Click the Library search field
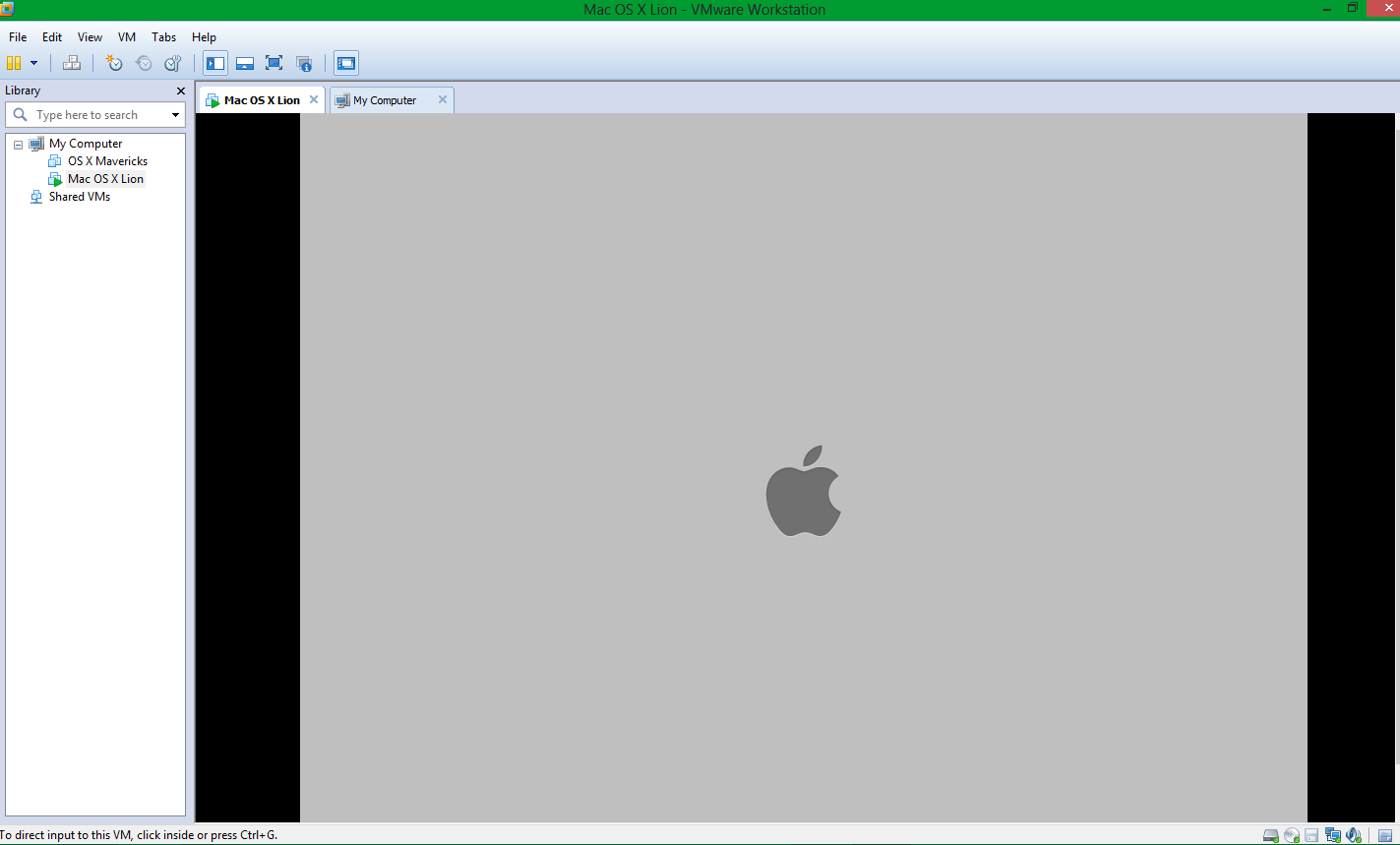The width and height of the screenshot is (1400, 845). coord(94,115)
